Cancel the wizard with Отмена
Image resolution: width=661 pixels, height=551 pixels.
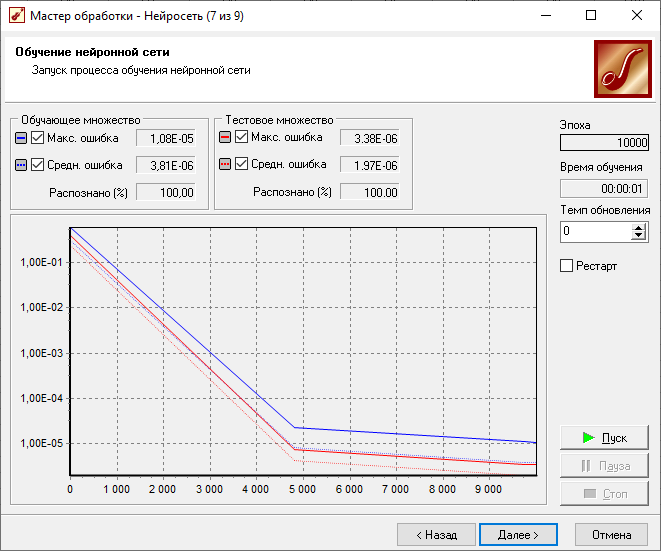[x=611, y=535]
